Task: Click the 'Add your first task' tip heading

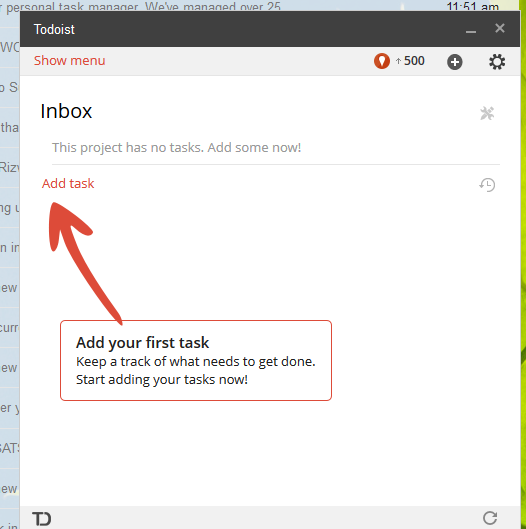Action: click(142, 343)
